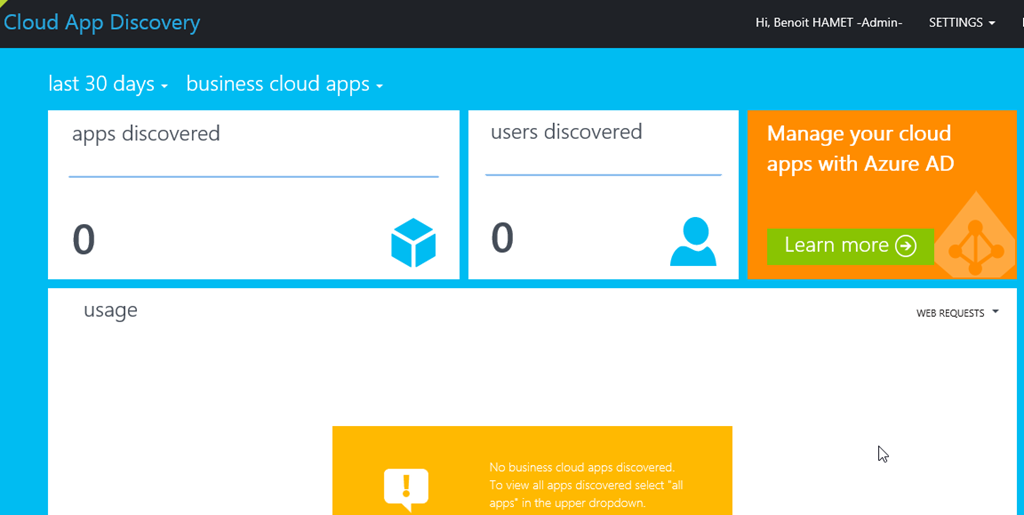
Task: Select the users discovered count of 0
Action: coord(502,238)
